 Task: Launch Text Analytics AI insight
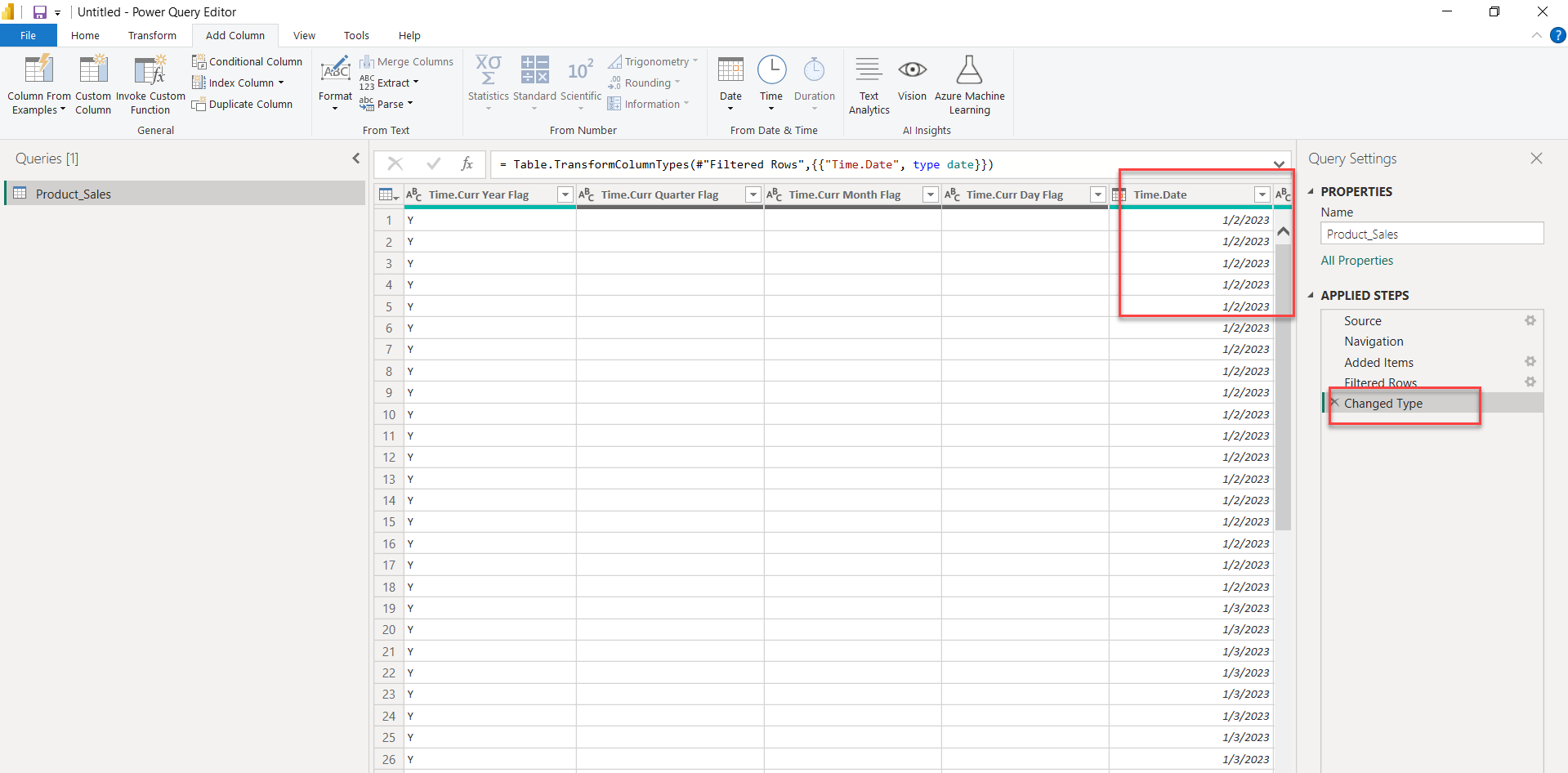(869, 85)
